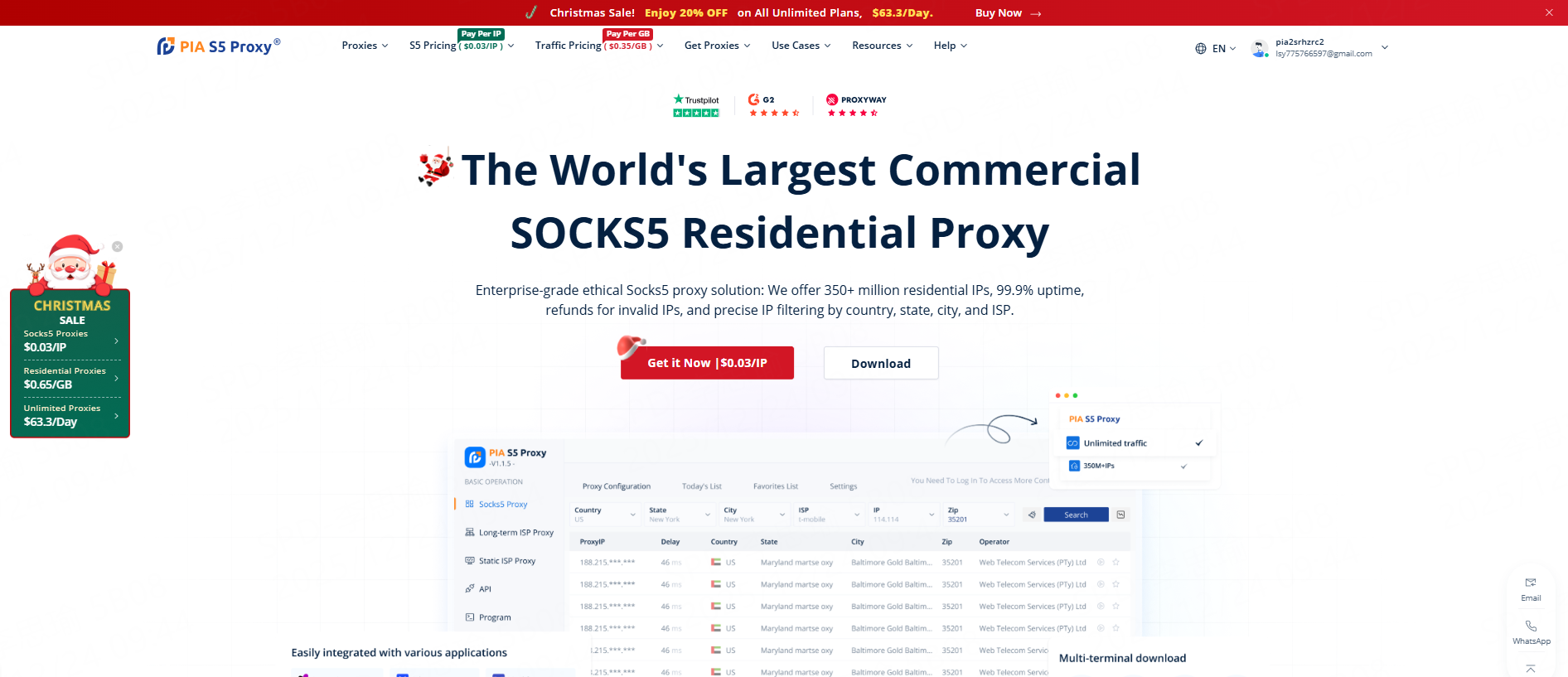
Task: Click the user avatar icon
Action: click(x=1259, y=49)
